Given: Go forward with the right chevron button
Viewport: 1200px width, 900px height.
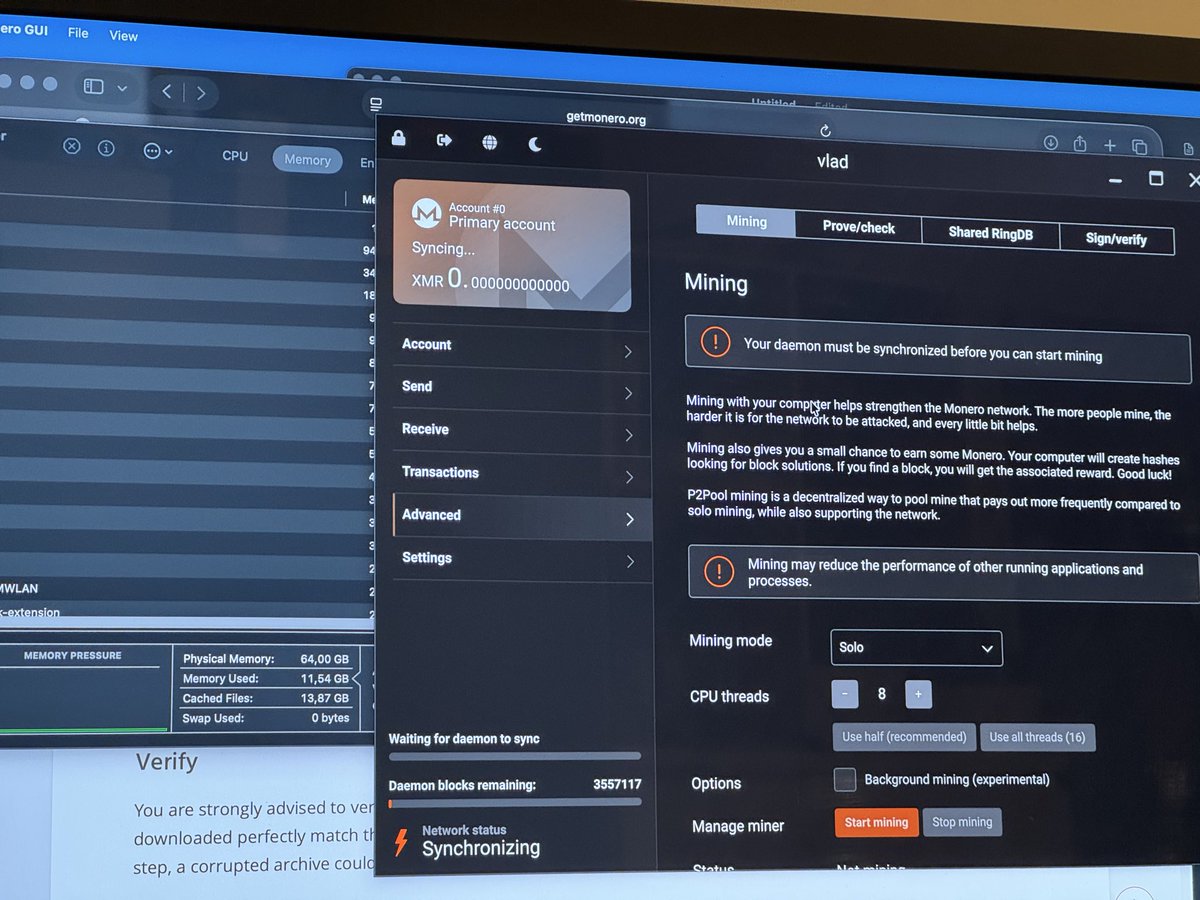Looking at the screenshot, I should pyautogui.click(x=201, y=93).
